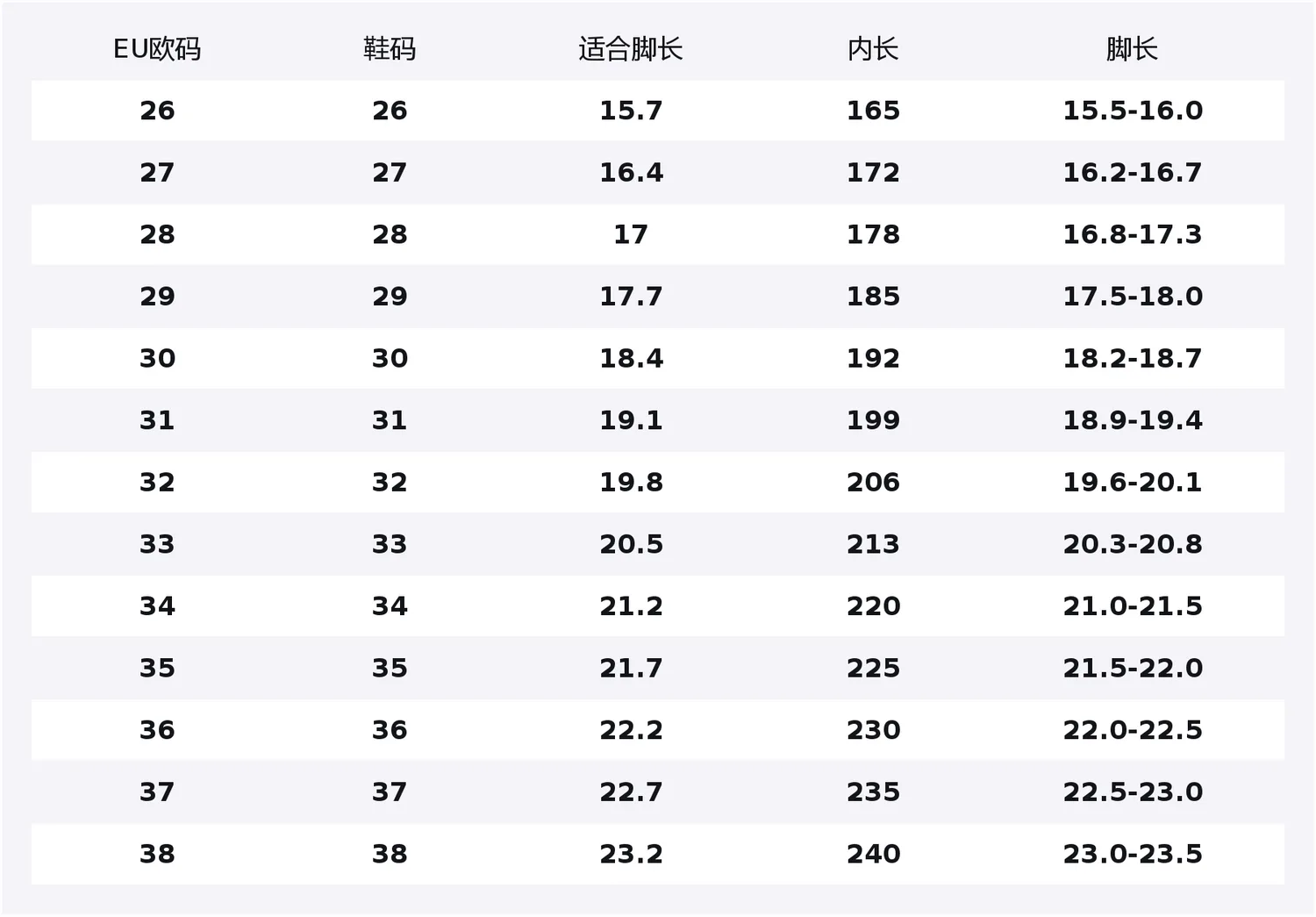Screen dimensions: 1316x917
Task: Click the 适合脚长 column header
Action: pyautogui.click(x=631, y=49)
